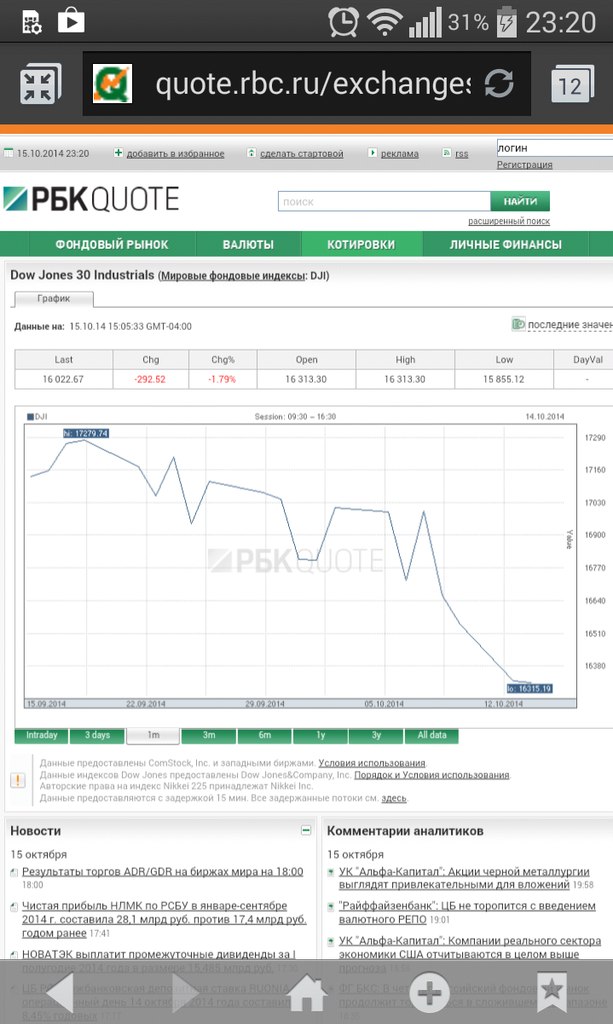Screen dimensions: 613x1024
Task: Open the alarm clock status icon
Action: [x=343, y=22]
